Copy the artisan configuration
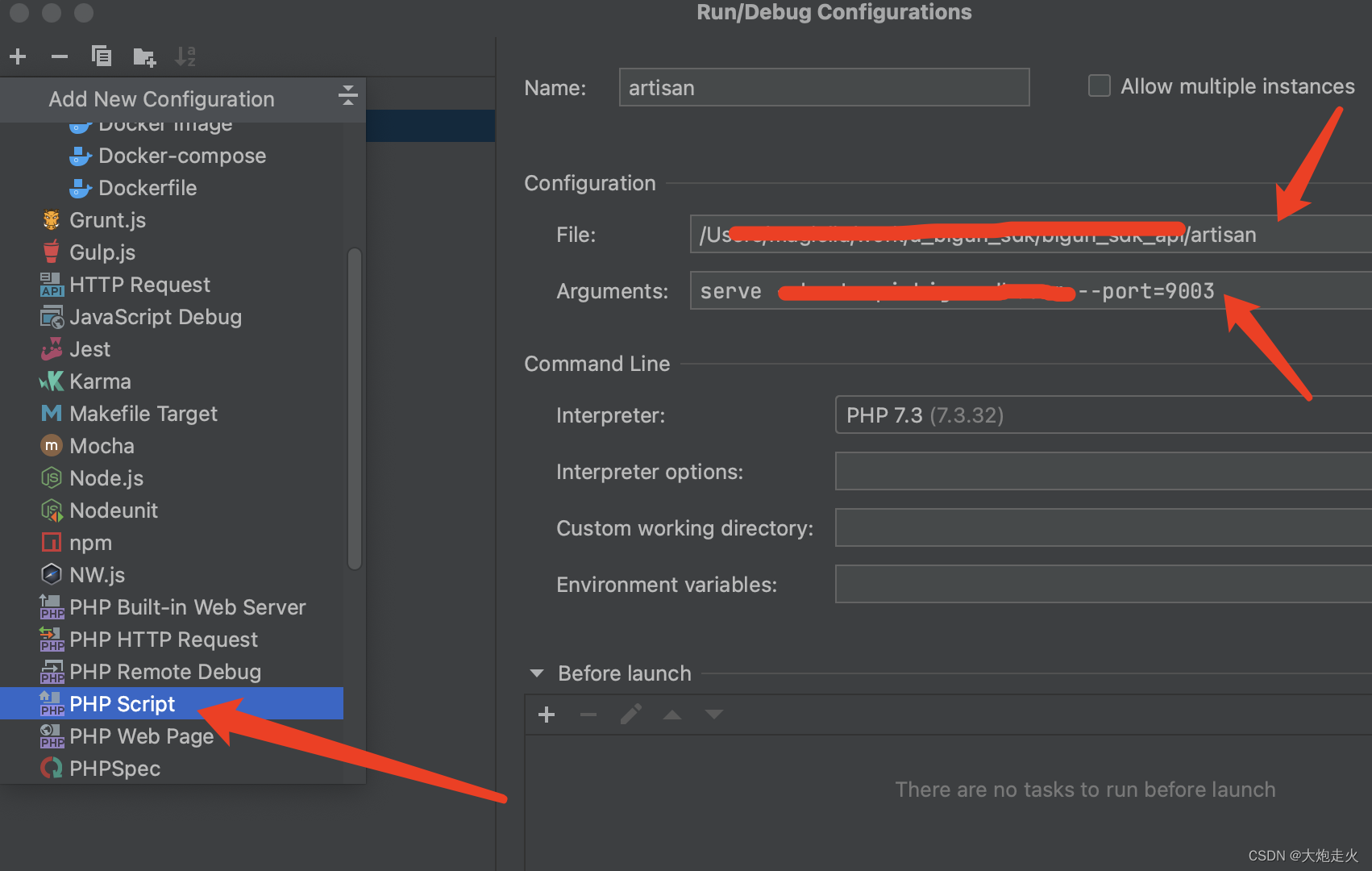 pos(102,56)
